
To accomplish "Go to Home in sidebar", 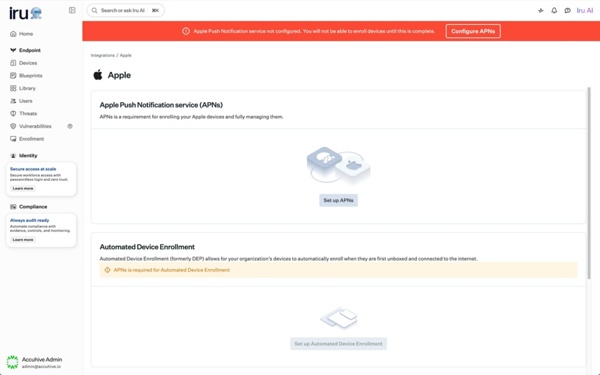I will coord(26,34).
